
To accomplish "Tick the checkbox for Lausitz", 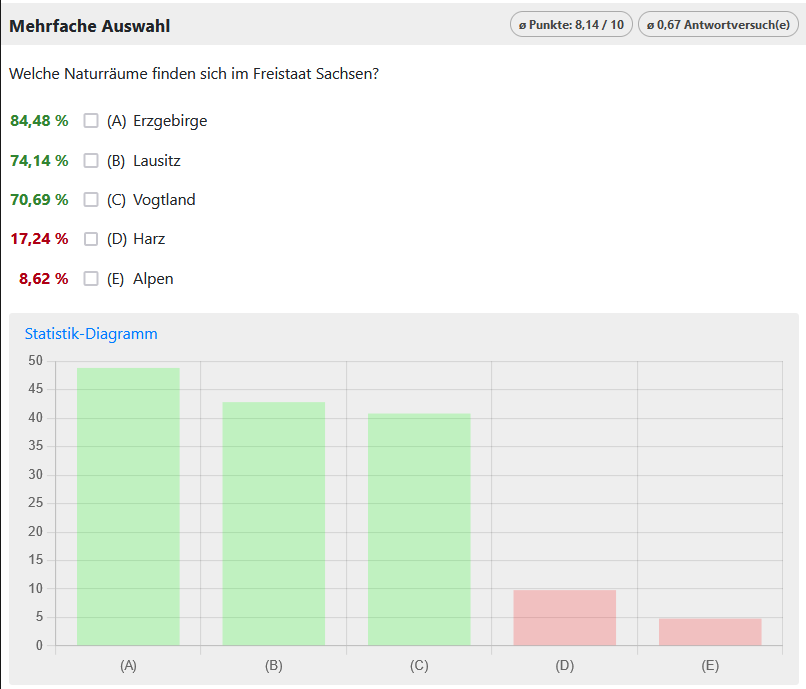I will [x=91, y=160].
